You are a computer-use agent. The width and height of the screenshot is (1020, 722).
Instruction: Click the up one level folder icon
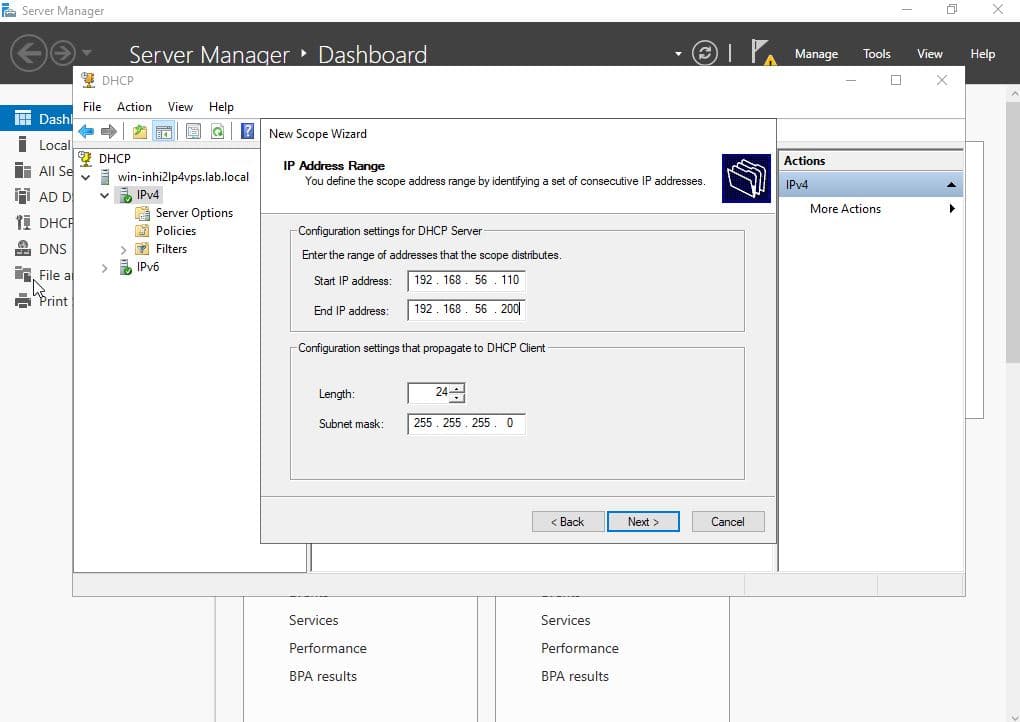pos(140,132)
